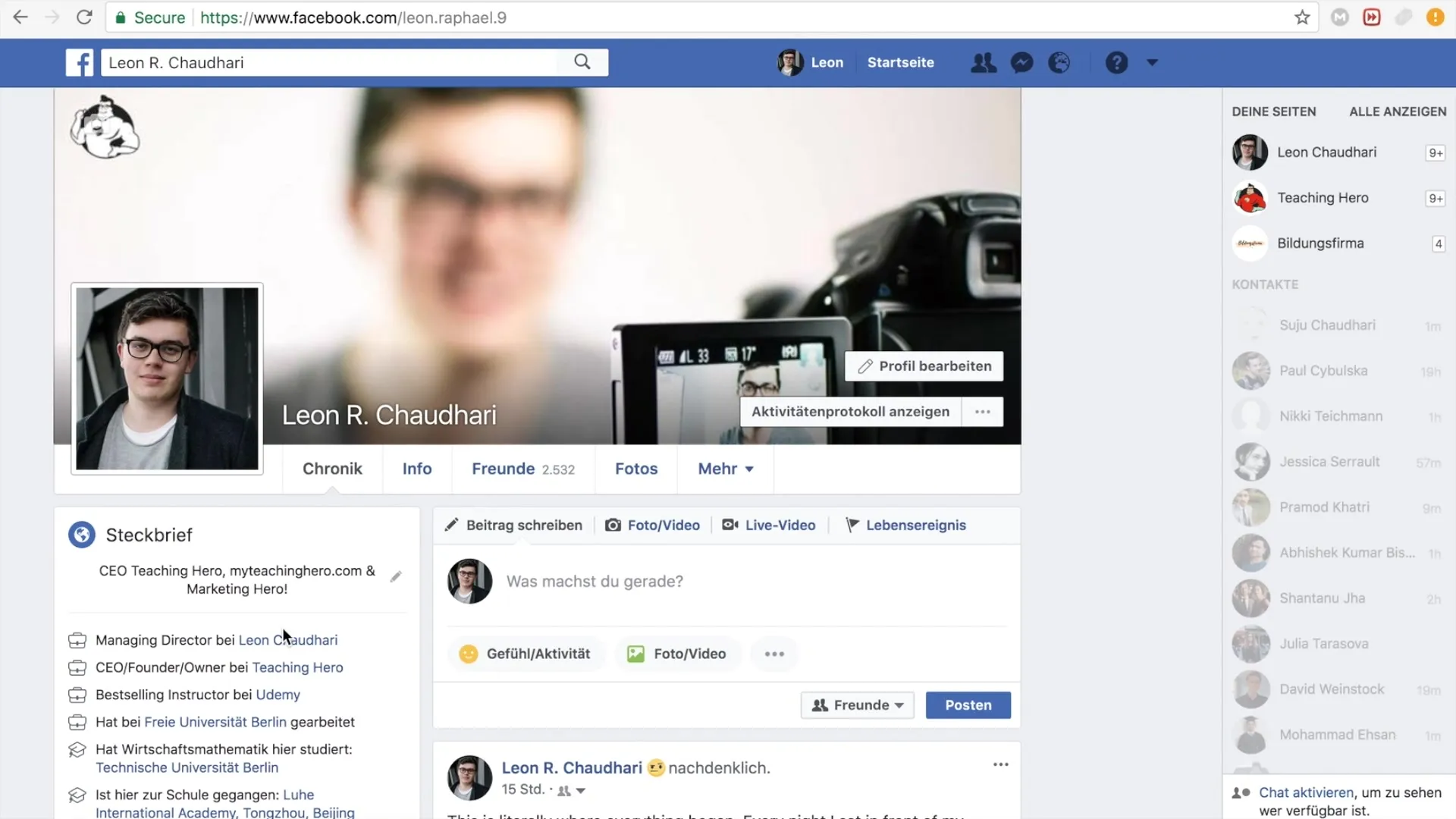
Task: Click the Help question mark icon
Action: coord(1117,62)
